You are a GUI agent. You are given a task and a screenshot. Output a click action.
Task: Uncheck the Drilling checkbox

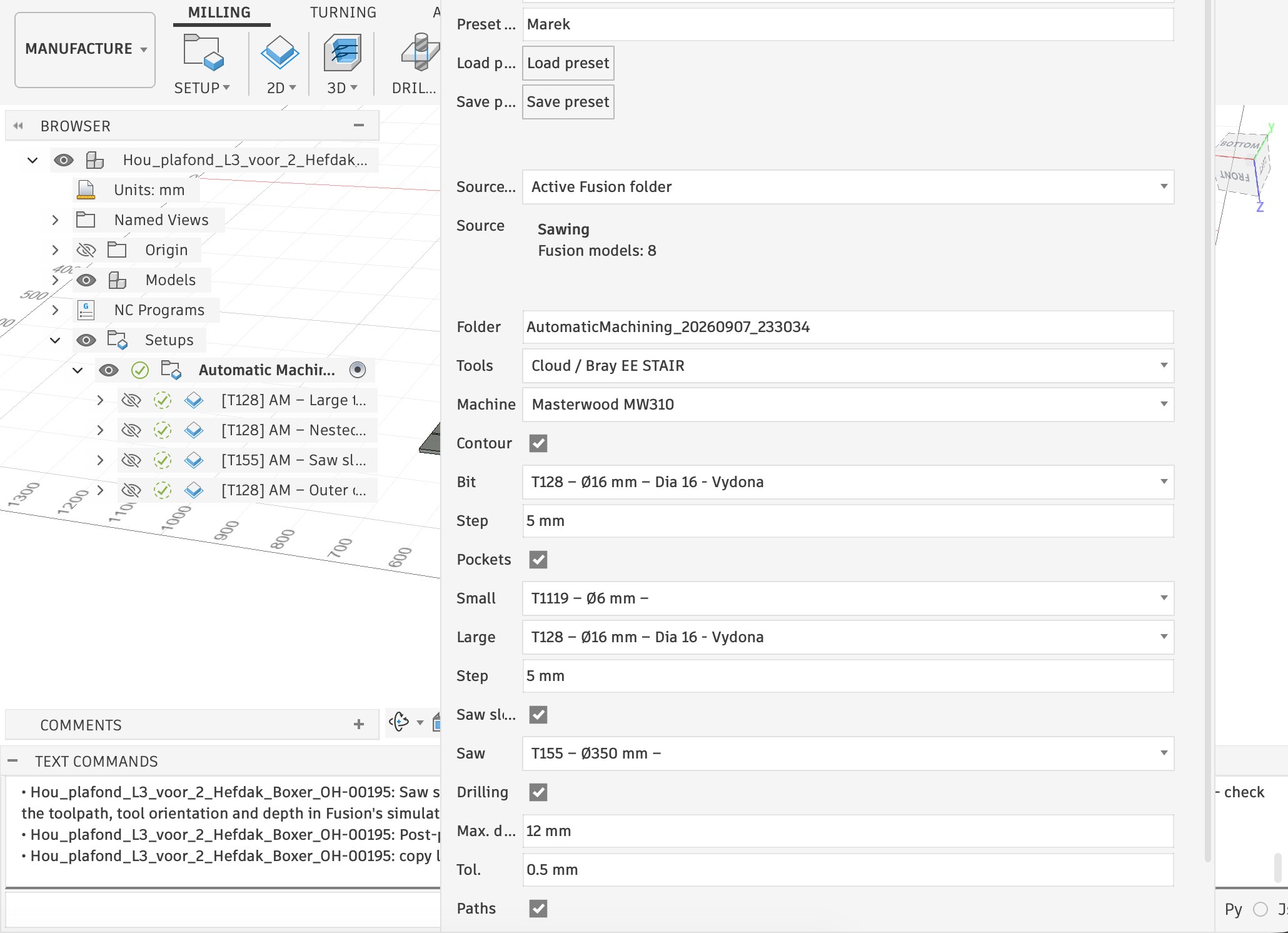click(538, 792)
